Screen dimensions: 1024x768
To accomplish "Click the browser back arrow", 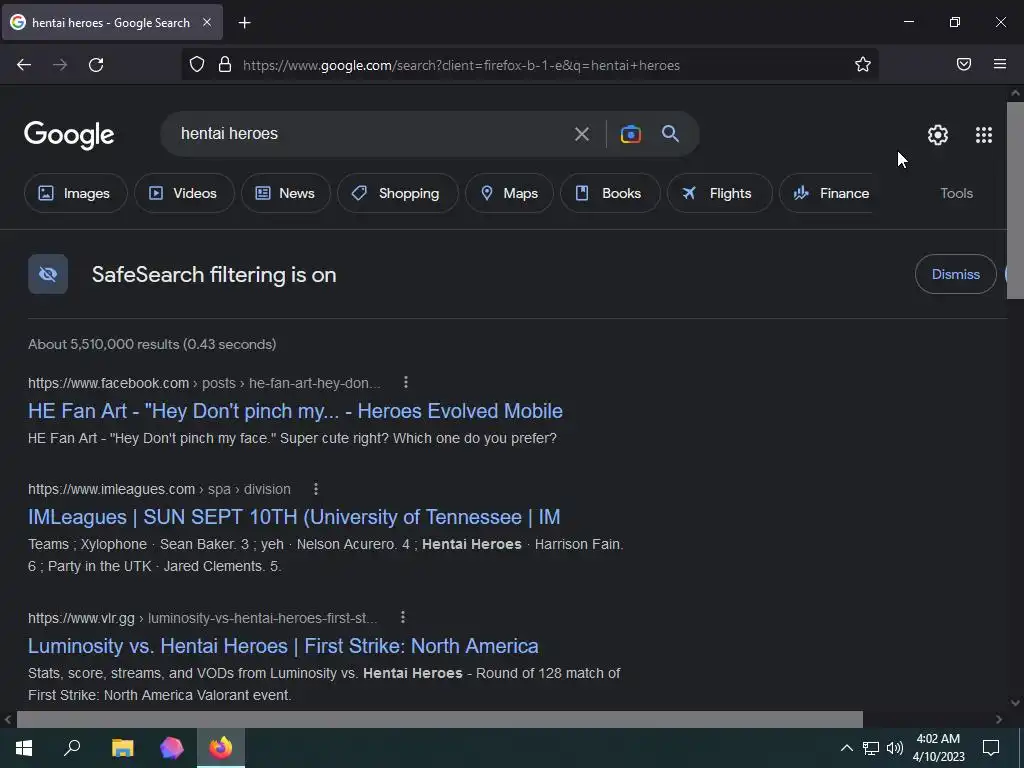I will [x=24, y=65].
